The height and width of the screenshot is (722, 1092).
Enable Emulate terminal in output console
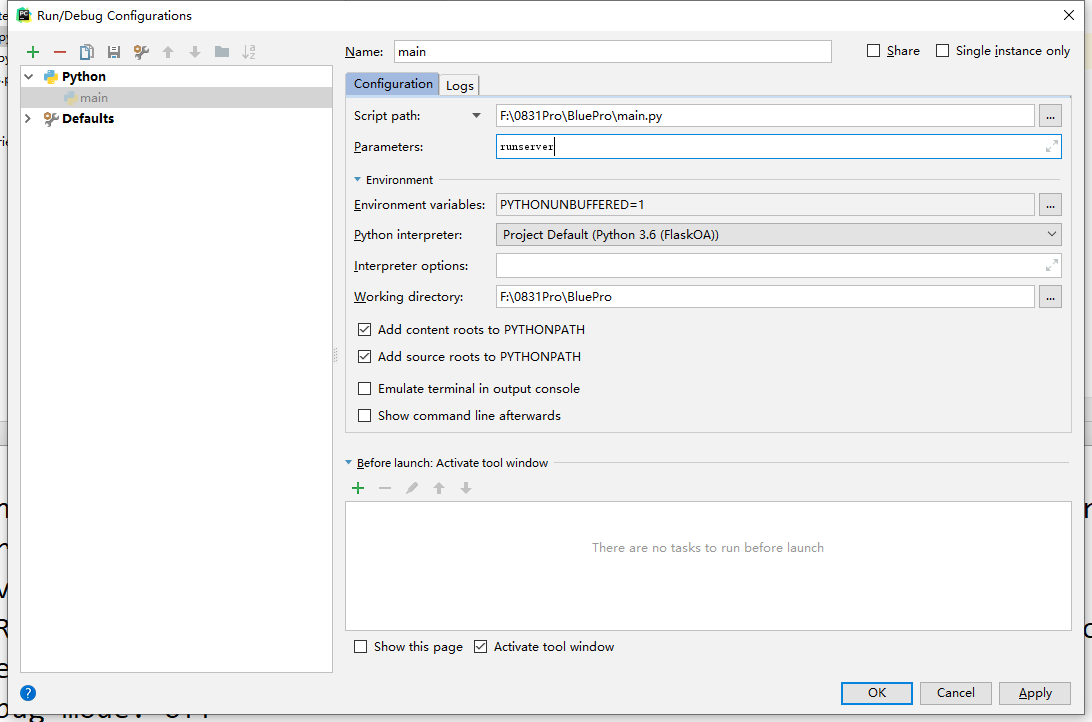point(364,389)
